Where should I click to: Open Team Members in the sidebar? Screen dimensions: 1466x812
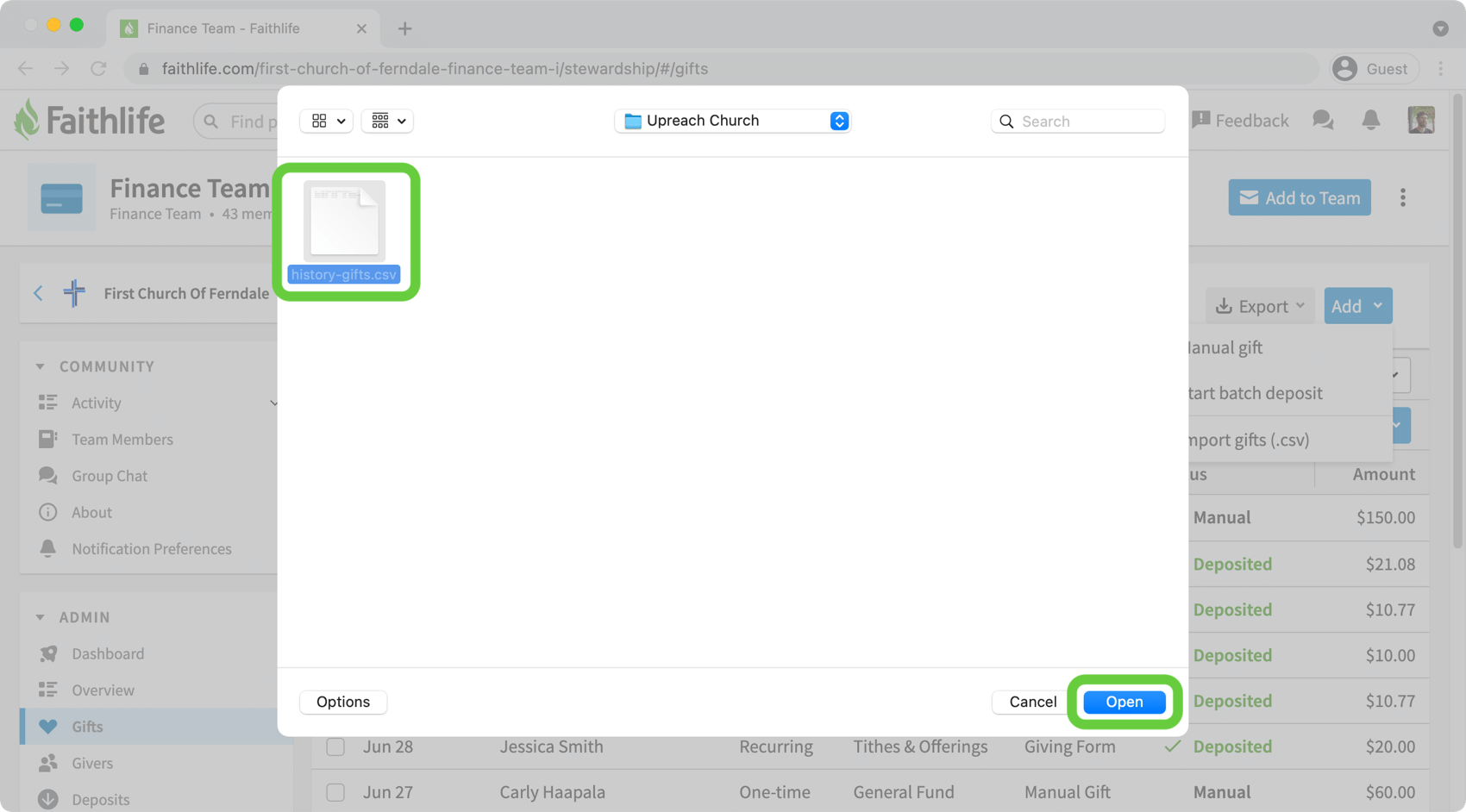pos(122,440)
